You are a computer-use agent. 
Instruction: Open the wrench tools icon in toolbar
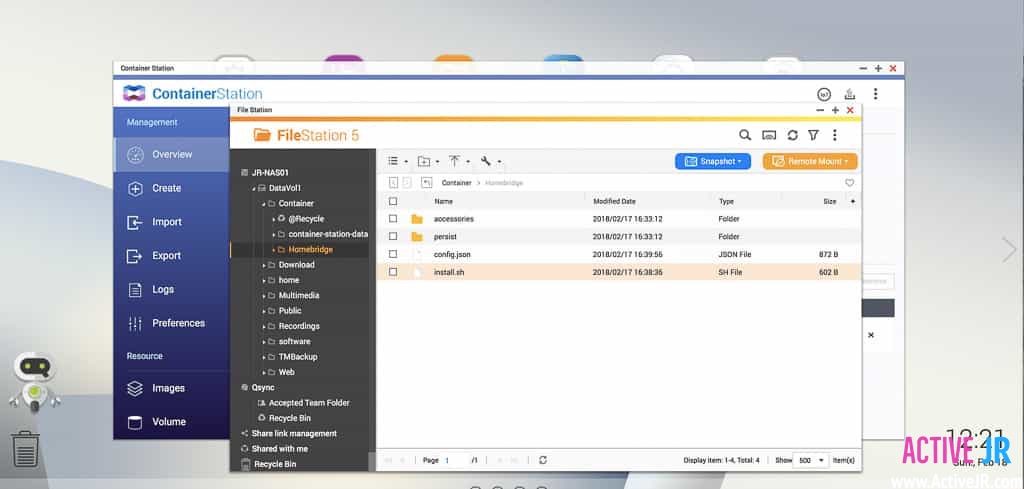pos(486,161)
